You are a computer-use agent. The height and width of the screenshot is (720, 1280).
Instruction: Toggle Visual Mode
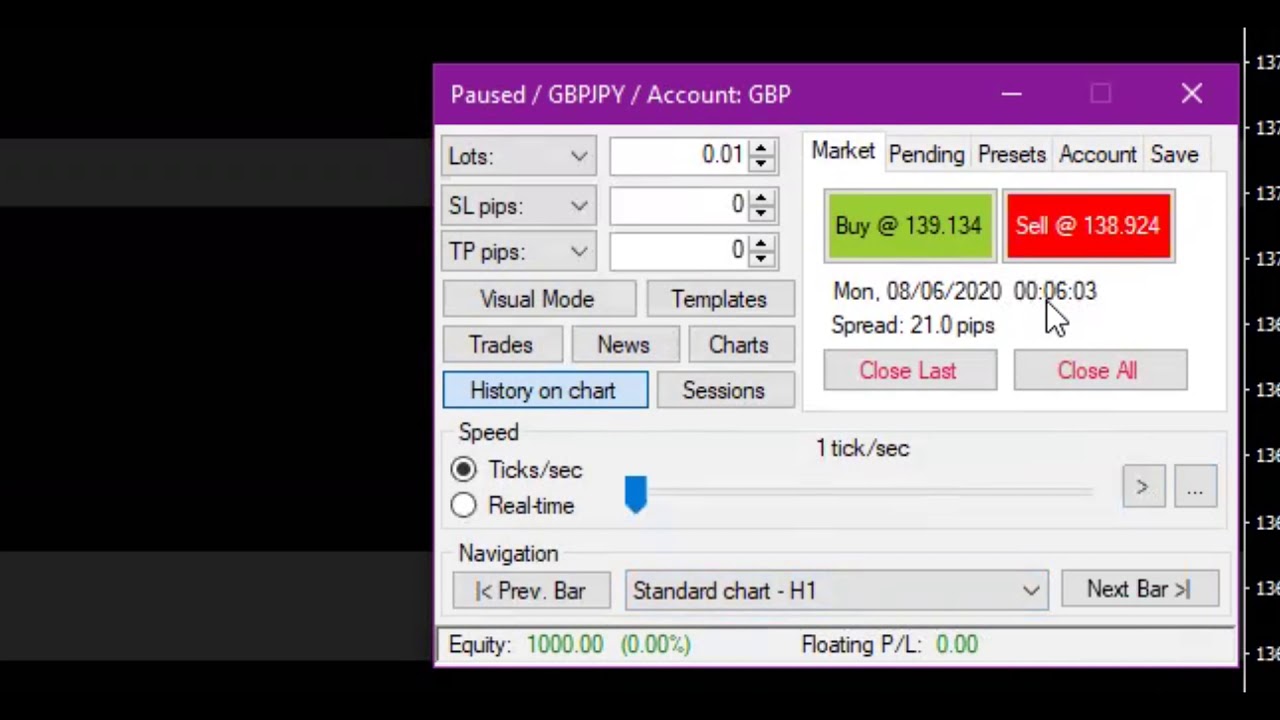[537, 299]
